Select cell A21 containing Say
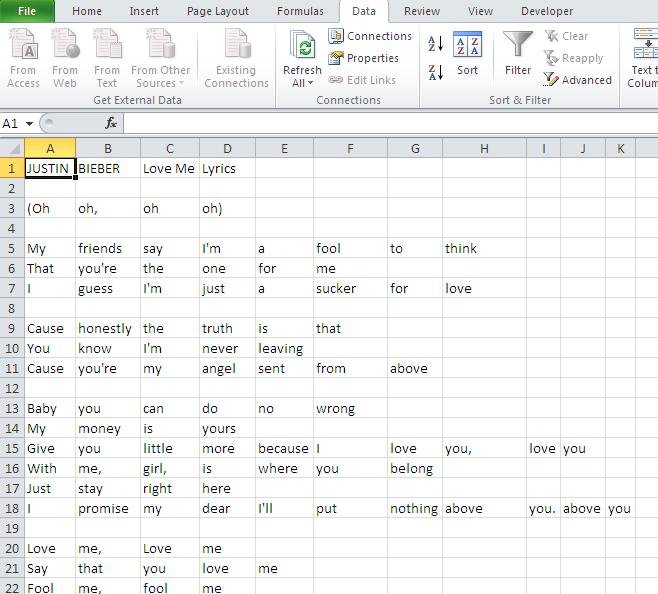Screen dimensions: 658x594 click(x=50, y=569)
